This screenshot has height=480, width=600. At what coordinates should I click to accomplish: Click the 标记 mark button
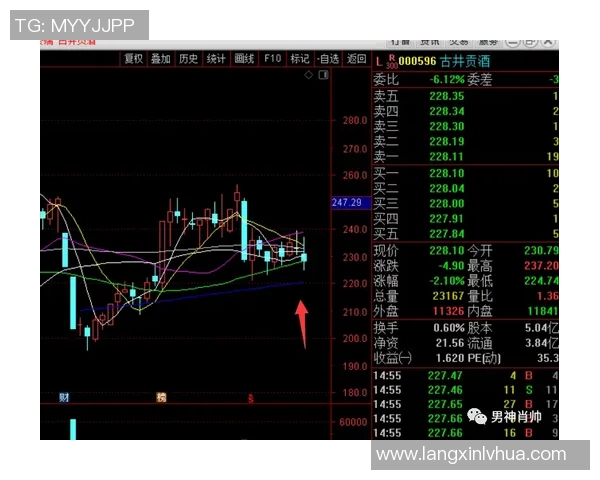(x=300, y=59)
